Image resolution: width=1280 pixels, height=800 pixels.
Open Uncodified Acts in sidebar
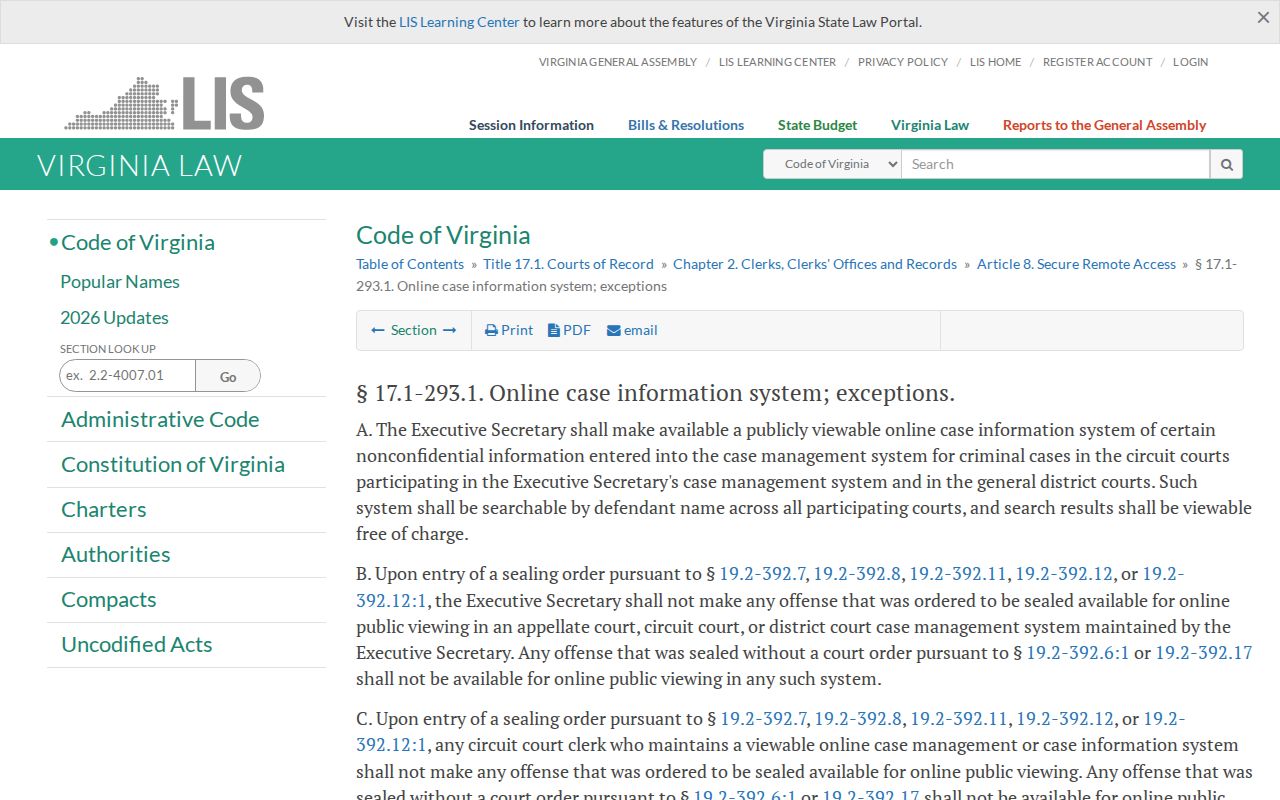click(x=137, y=644)
